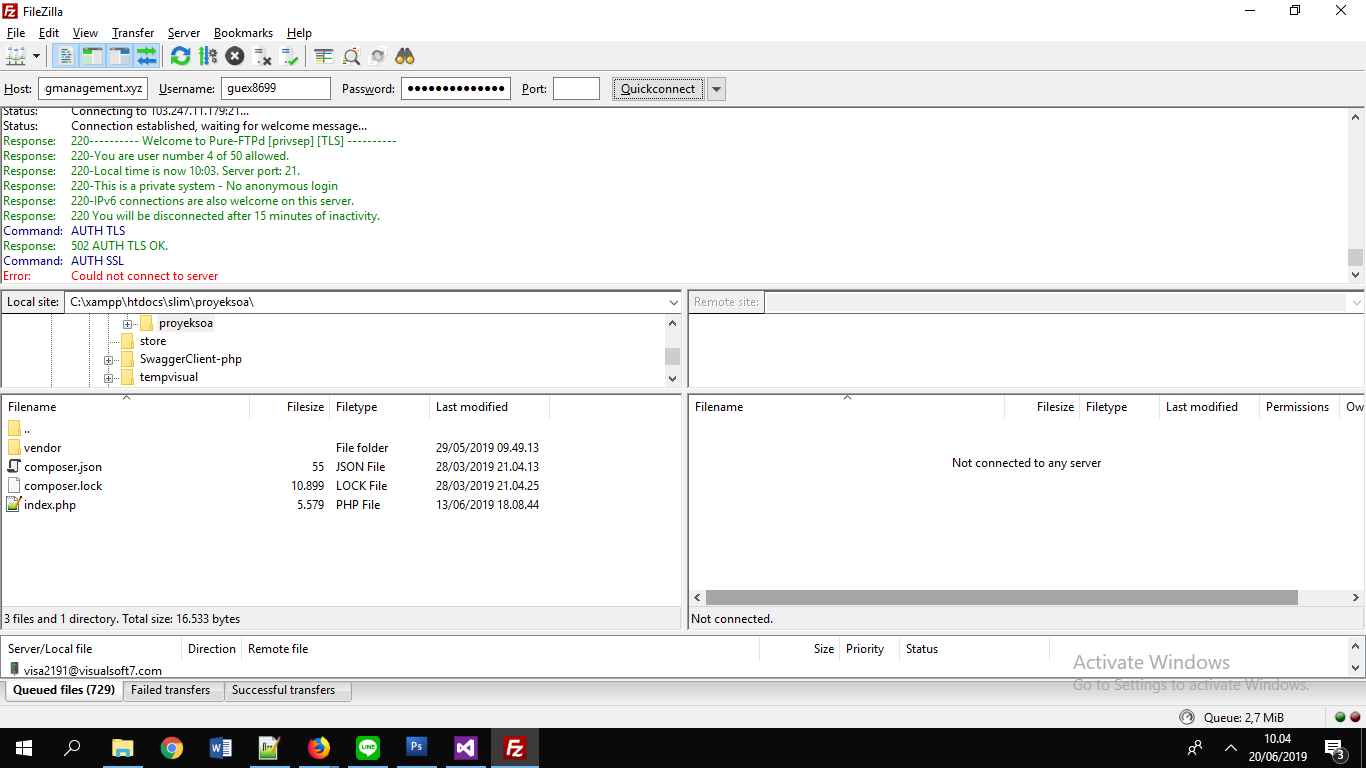This screenshot has height=768, width=1366.
Task: Sort local files by Filesize column
Action: (289, 407)
